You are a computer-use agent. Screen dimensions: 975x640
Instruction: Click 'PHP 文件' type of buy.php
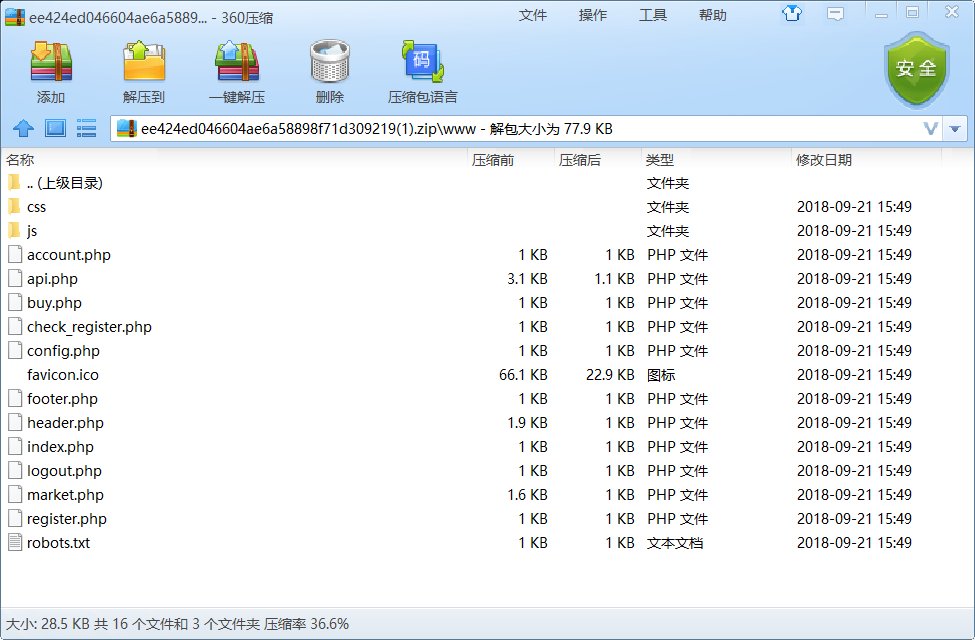(677, 302)
